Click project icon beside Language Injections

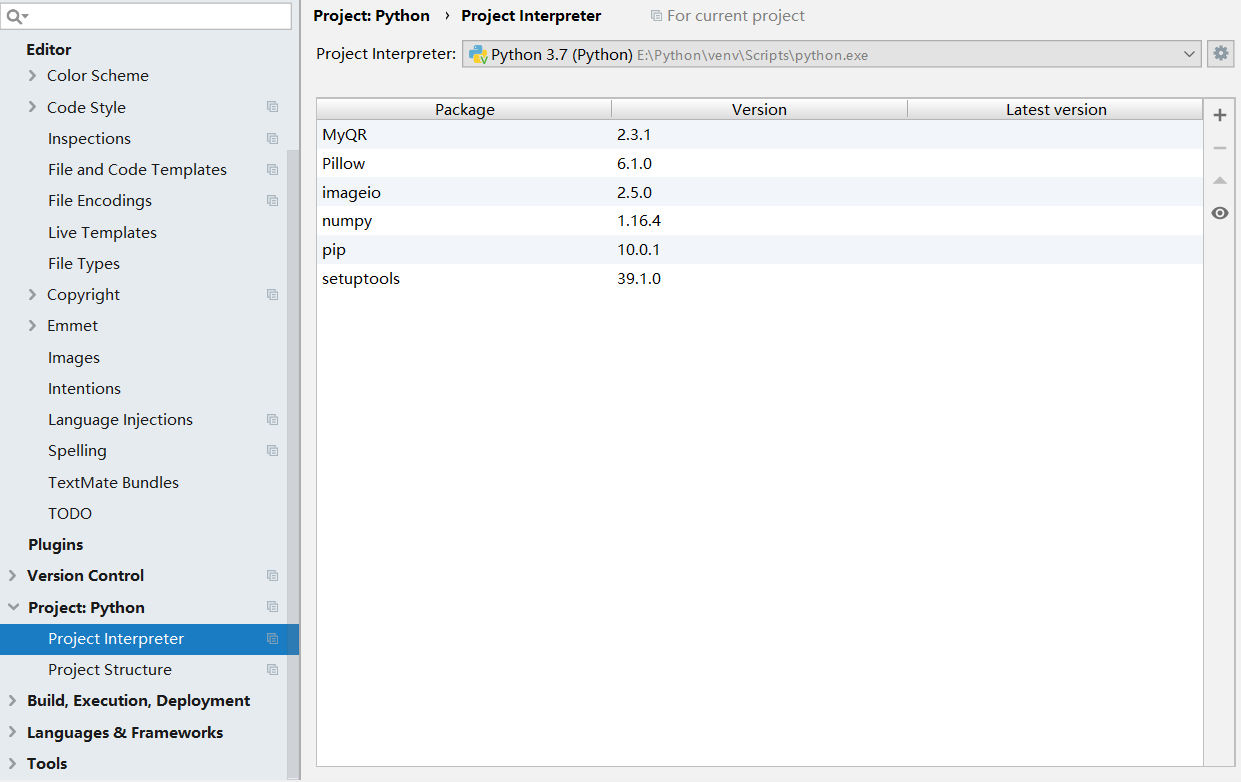(x=272, y=419)
